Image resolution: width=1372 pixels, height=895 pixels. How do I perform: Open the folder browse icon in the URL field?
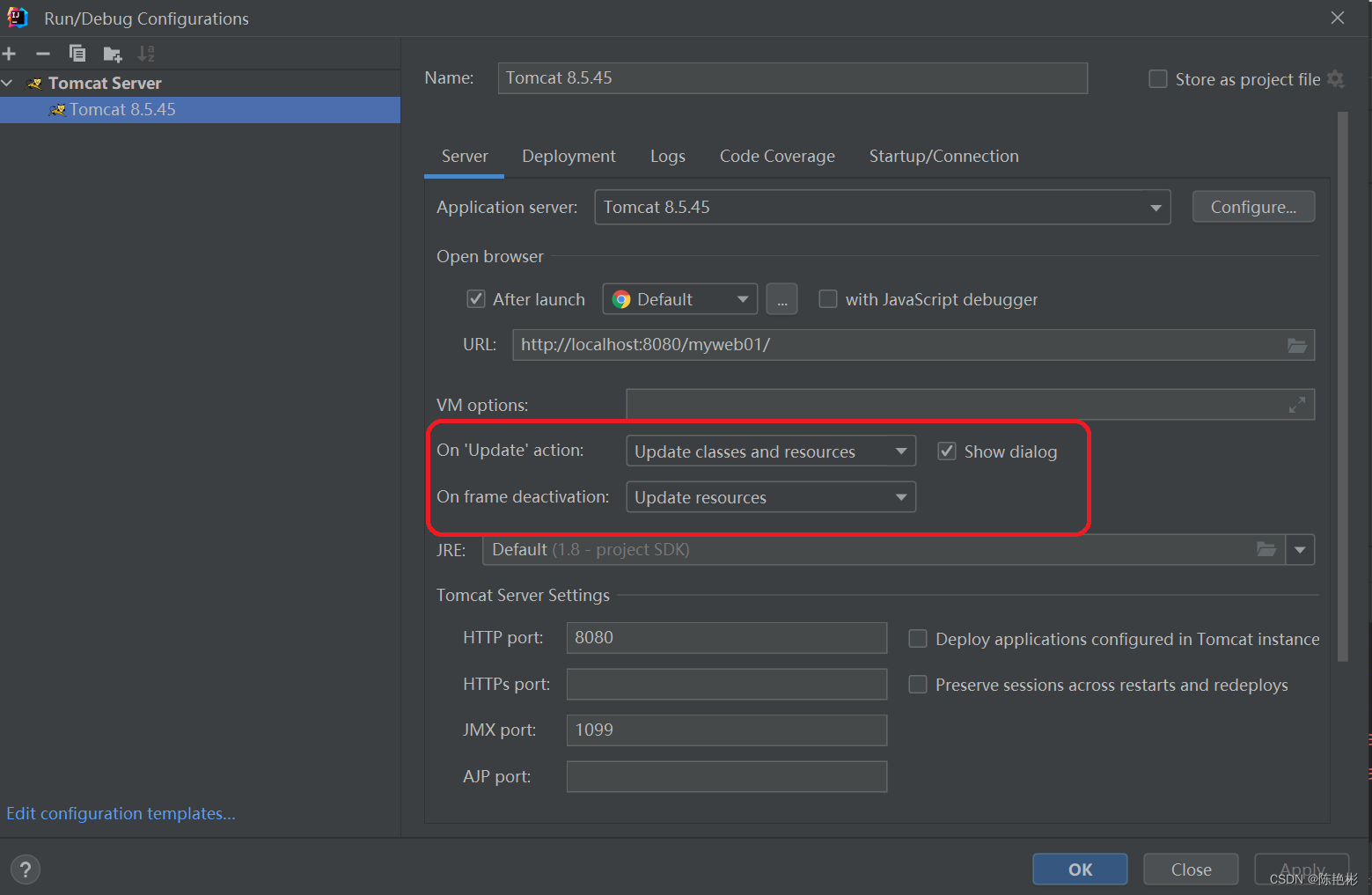(1297, 345)
